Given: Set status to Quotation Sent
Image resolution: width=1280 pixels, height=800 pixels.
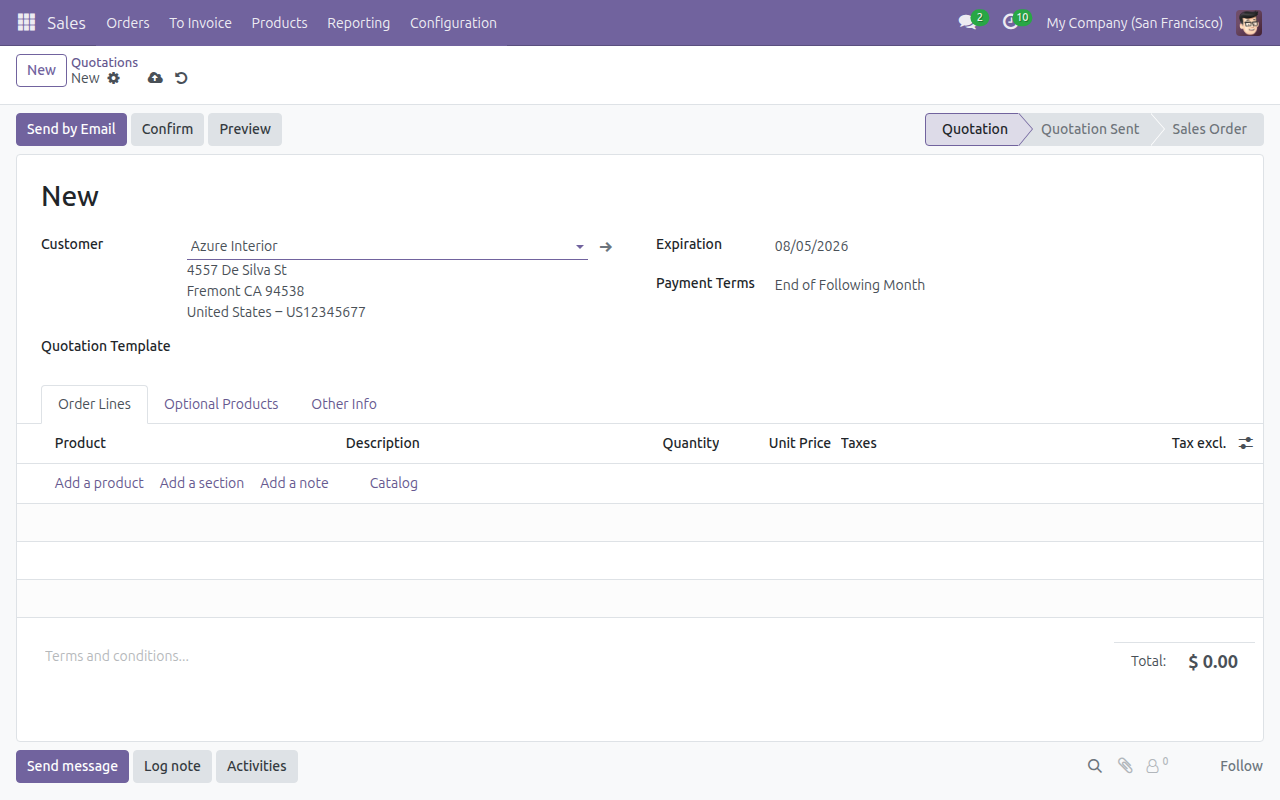Looking at the screenshot, I should click(1090, 129).
